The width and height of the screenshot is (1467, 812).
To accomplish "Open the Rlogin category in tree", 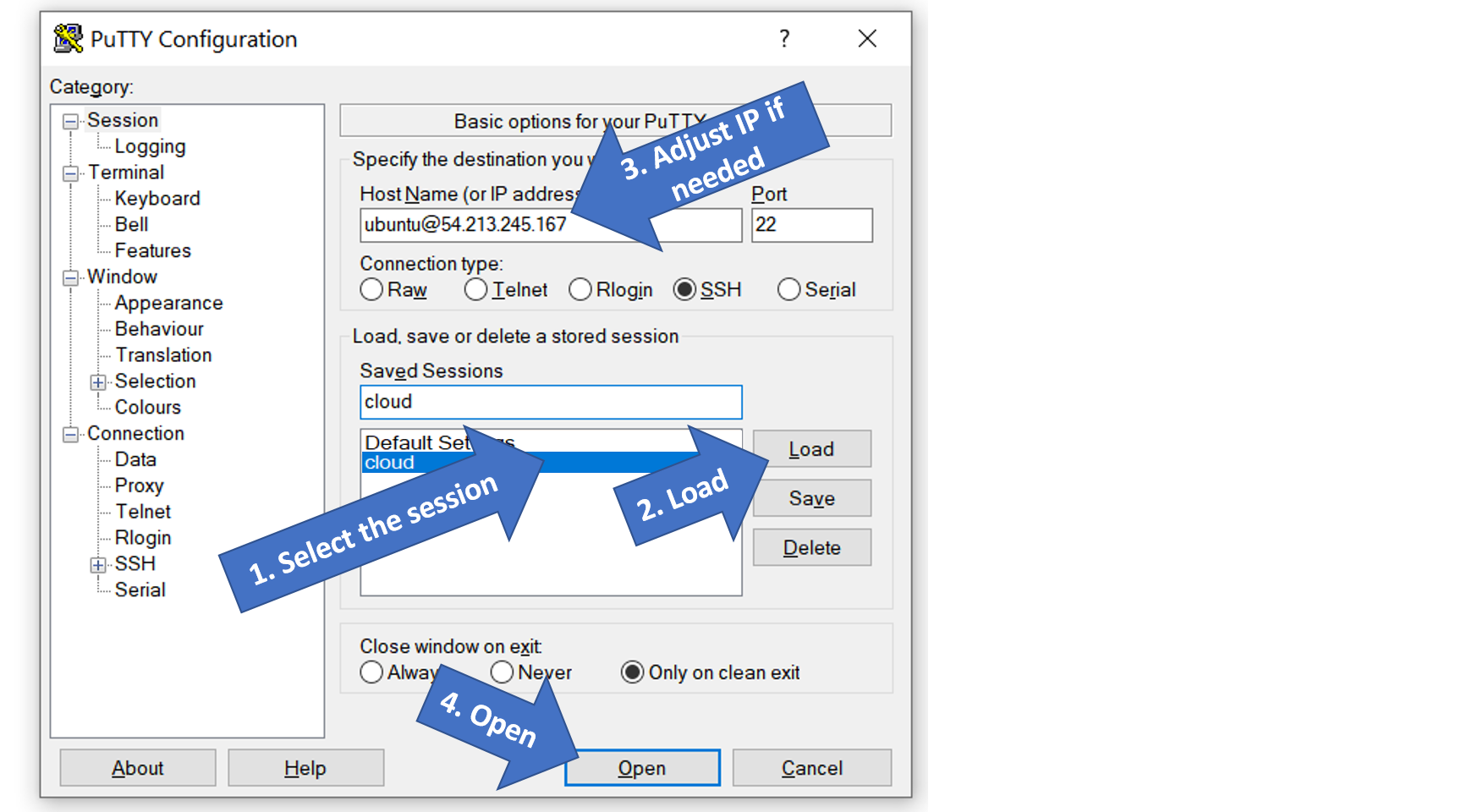I will [x=143, y=538].
